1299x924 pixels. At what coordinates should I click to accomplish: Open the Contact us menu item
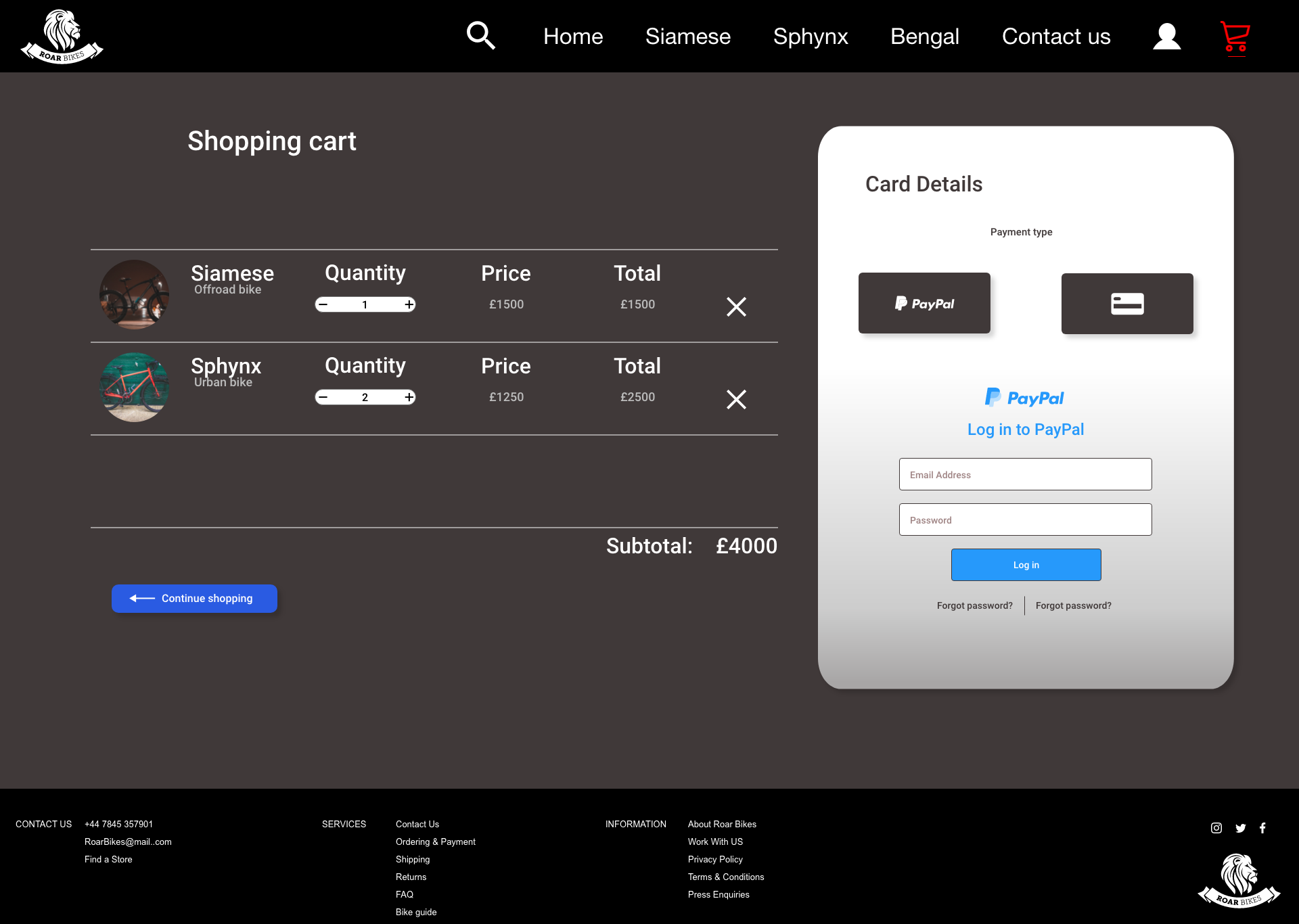pos(1055,37)
